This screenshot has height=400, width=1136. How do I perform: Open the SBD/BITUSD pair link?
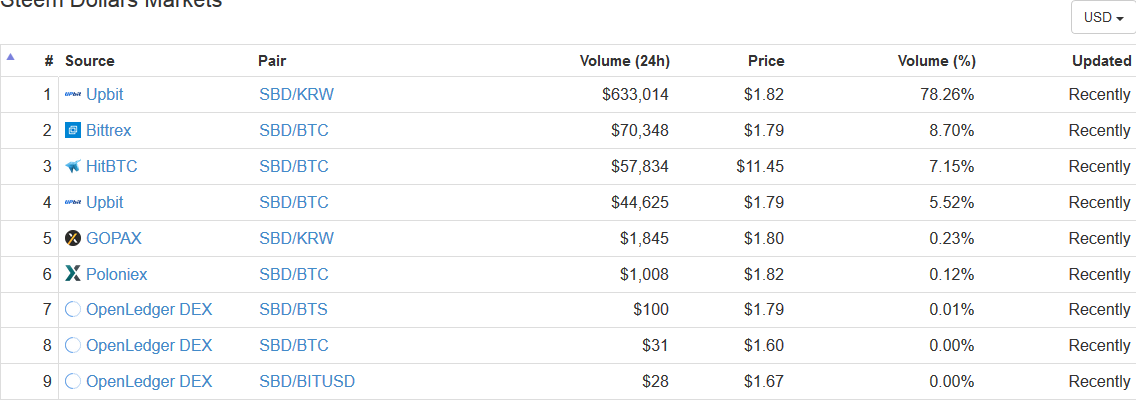pyautogui.click(x=306, y=382)
